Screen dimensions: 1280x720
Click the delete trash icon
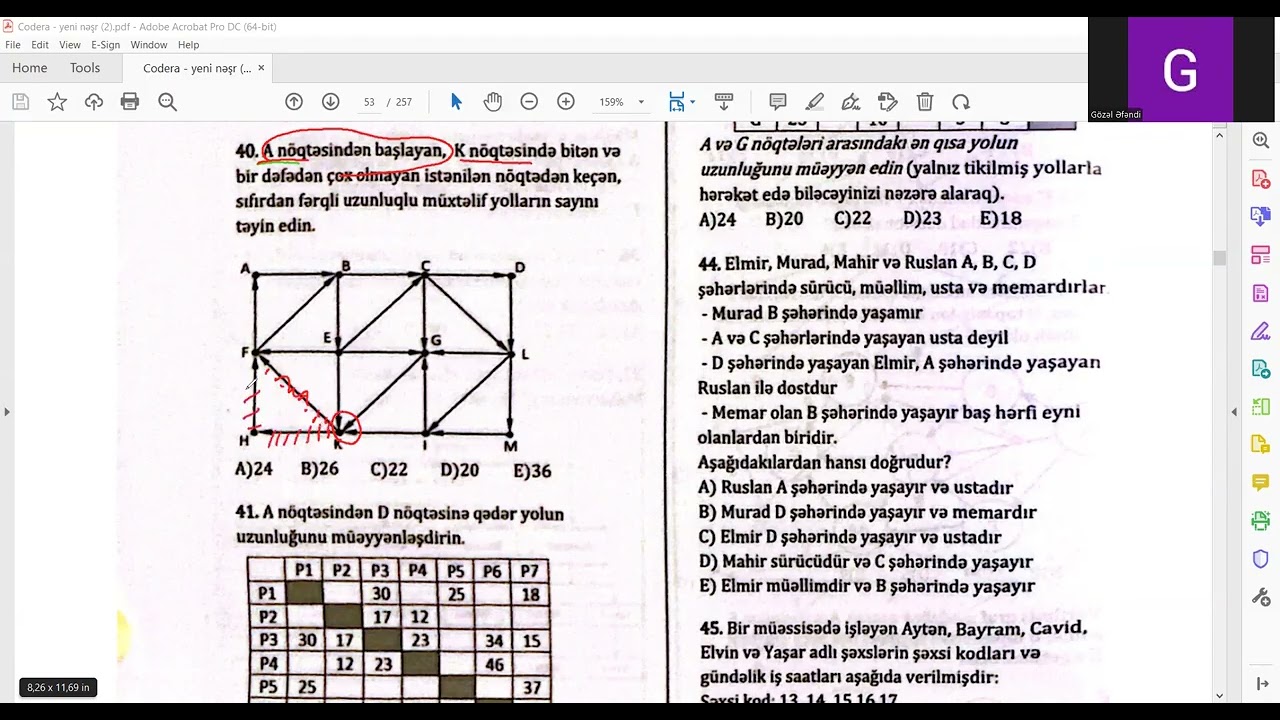[925, 101]
